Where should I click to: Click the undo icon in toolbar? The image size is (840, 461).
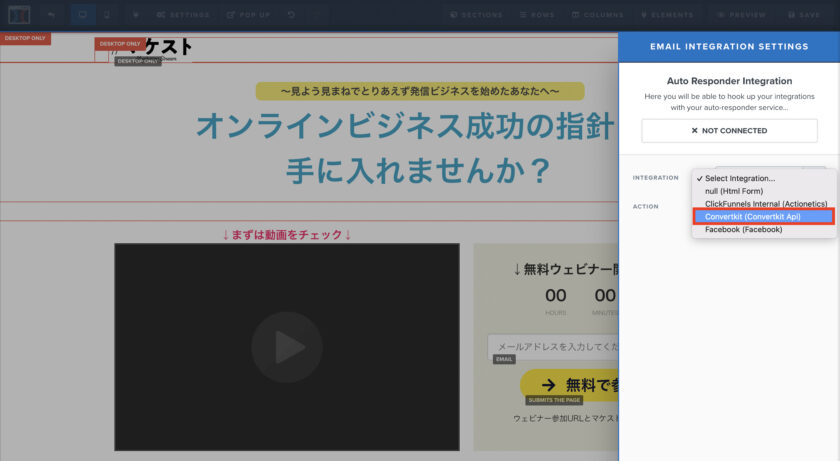[x=291, y=14]
